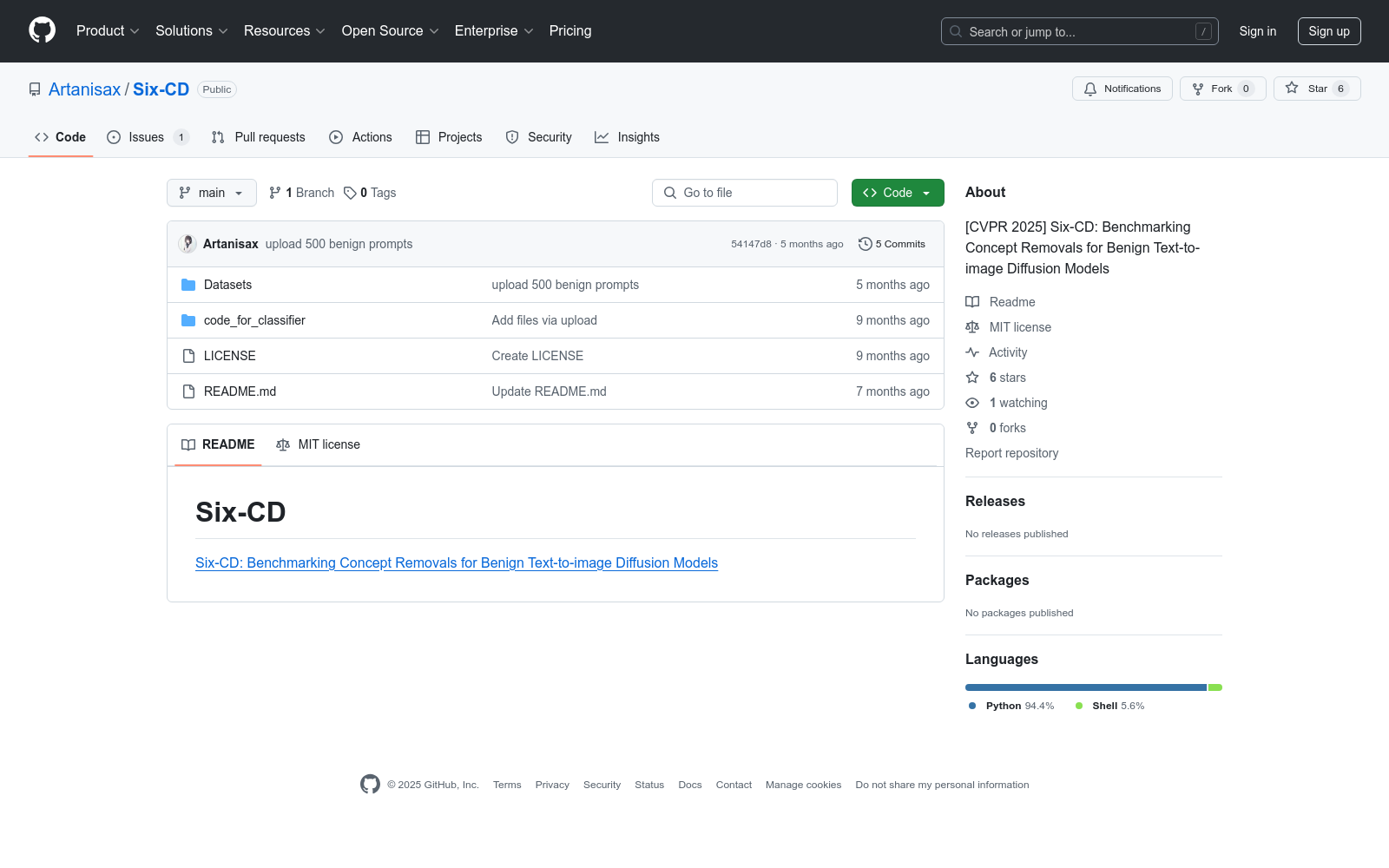Click the fork icon beside 0 forks

coord(972,428)
